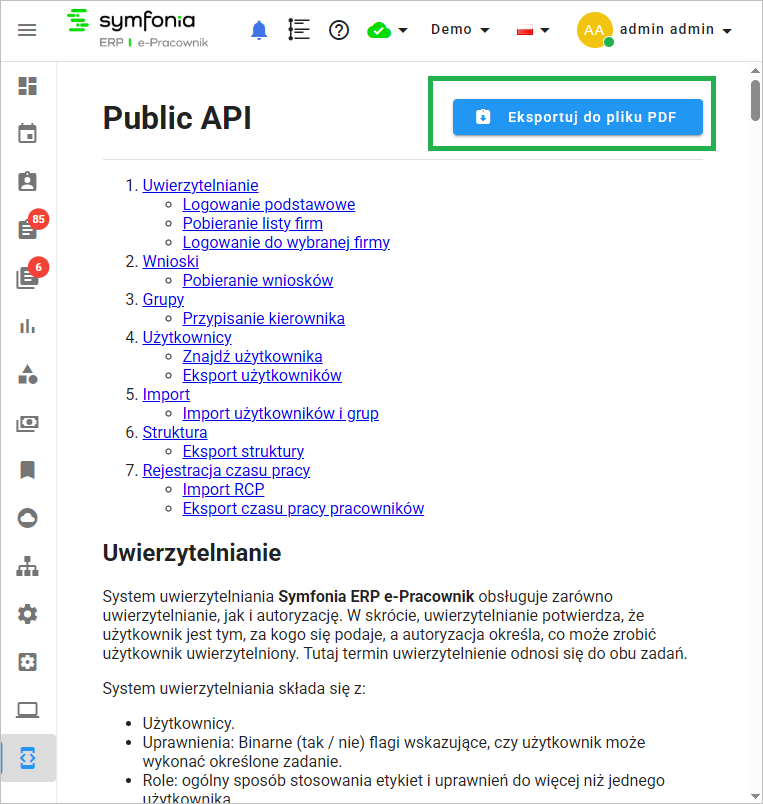Open the hamburger navigation menu
This screenshot has width=763, height=804.
[27, 30]
